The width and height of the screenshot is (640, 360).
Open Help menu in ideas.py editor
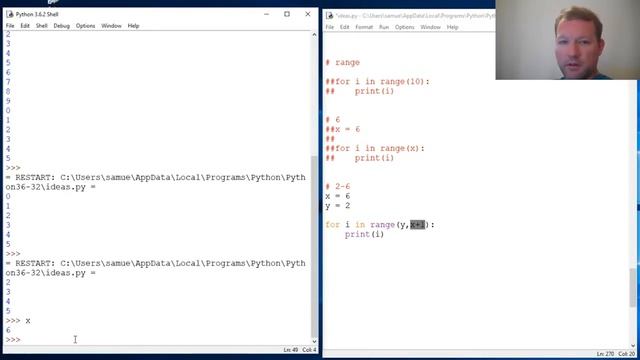click(452, 27)
